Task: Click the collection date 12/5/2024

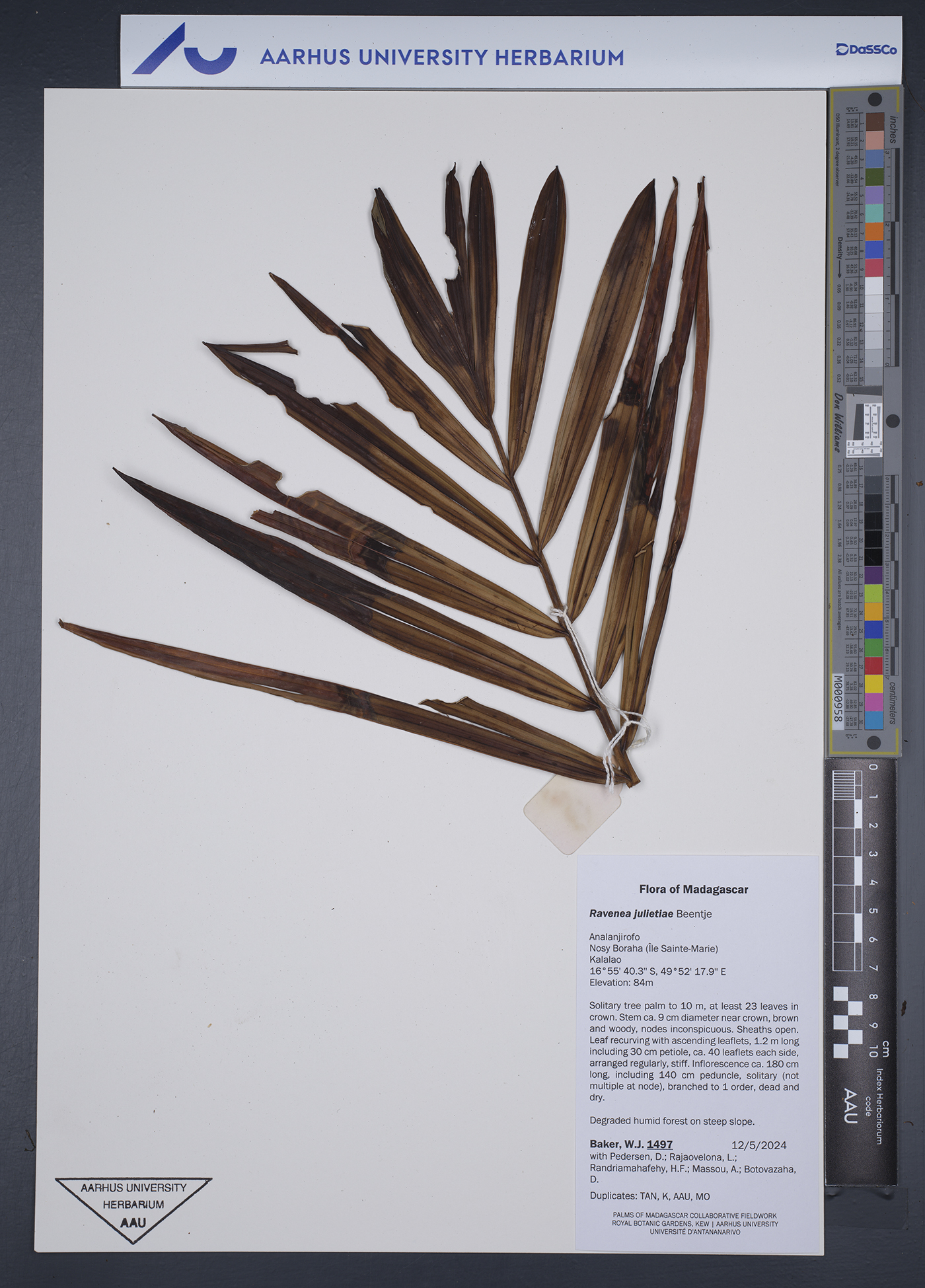Action: coord(758,1145)
